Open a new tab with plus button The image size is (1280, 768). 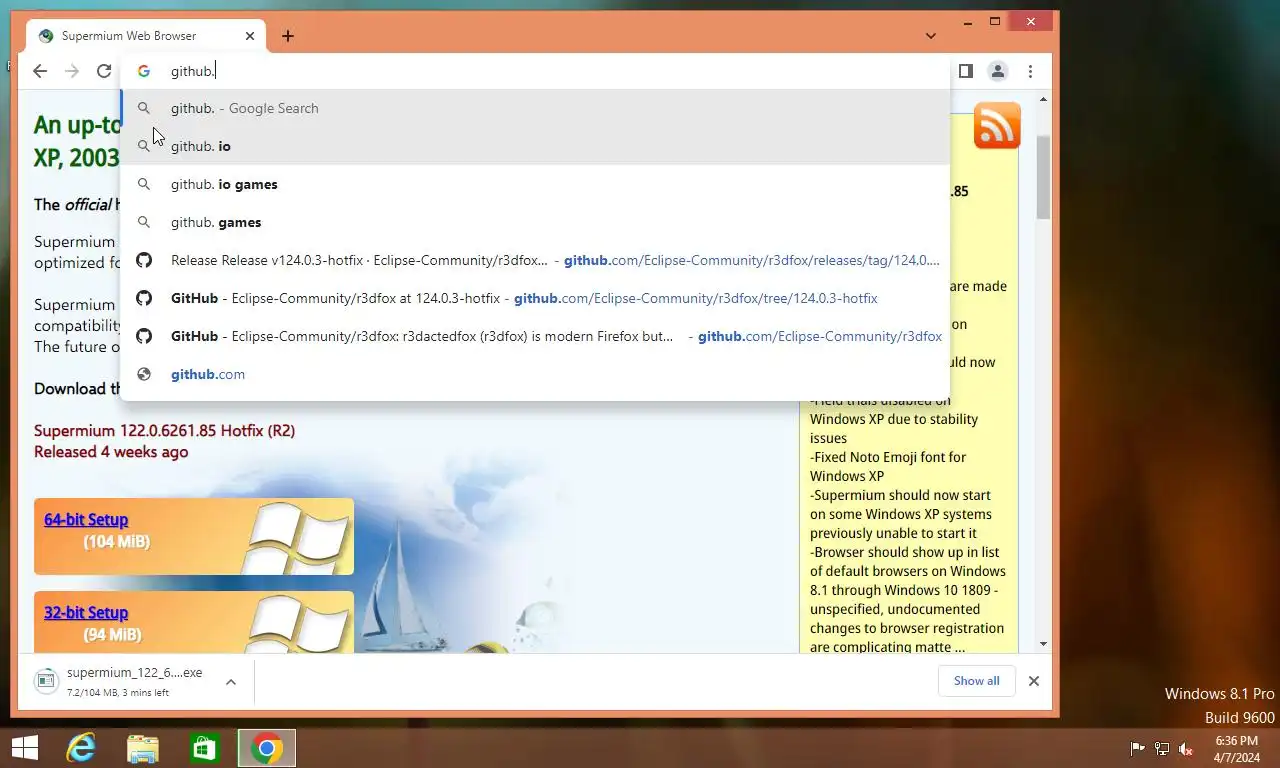tap(288, 36)
